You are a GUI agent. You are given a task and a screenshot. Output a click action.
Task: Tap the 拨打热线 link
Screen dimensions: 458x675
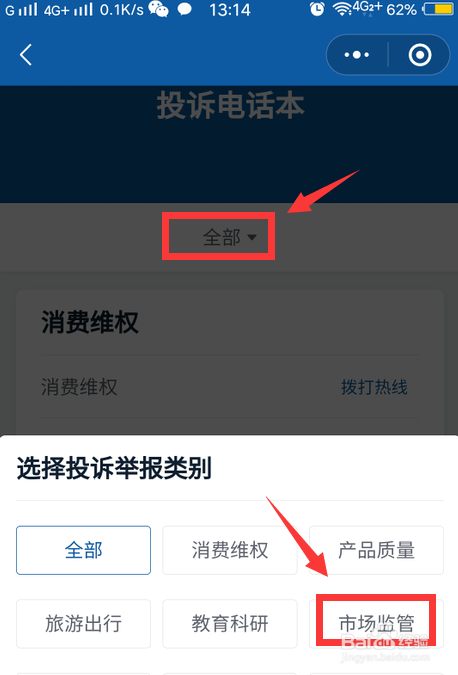[374, 387]
